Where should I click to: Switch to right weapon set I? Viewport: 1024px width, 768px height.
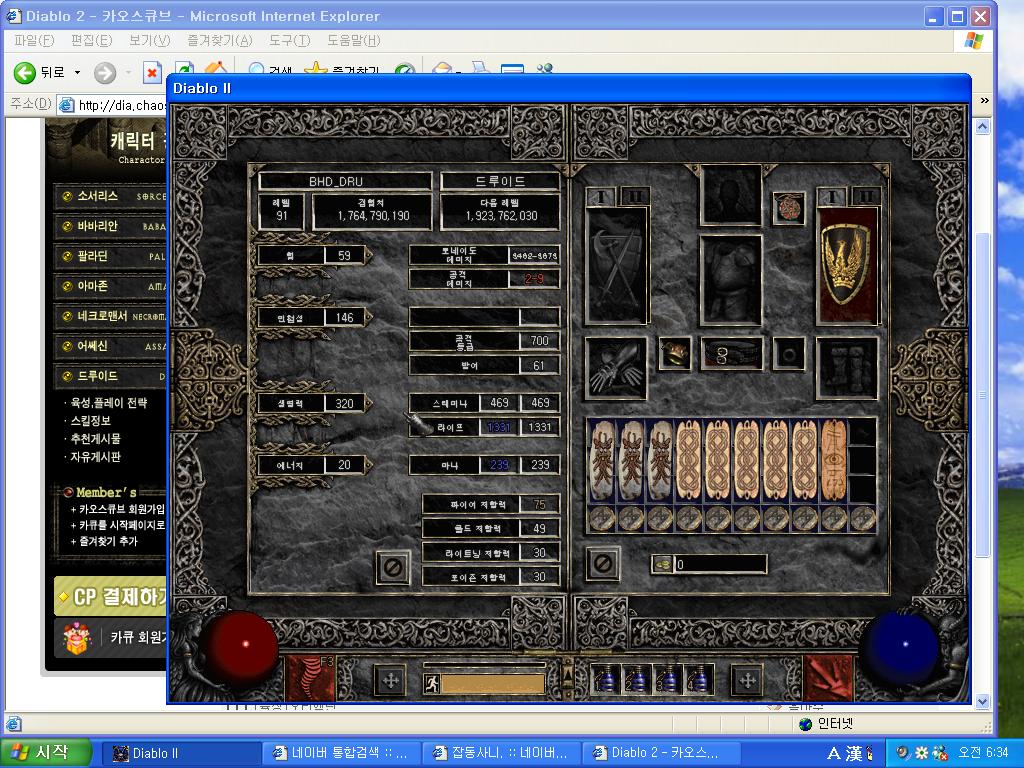(832, 196)
